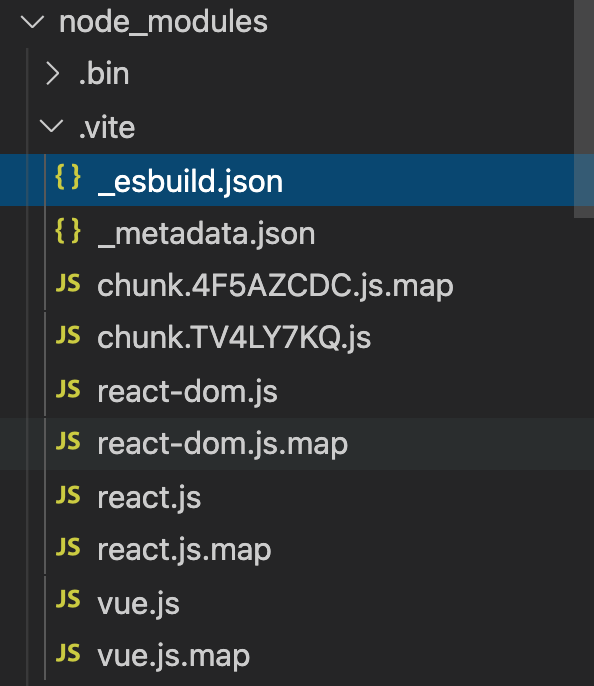
Task: Click the JS icon beside react.js
Action: (68, 495)
